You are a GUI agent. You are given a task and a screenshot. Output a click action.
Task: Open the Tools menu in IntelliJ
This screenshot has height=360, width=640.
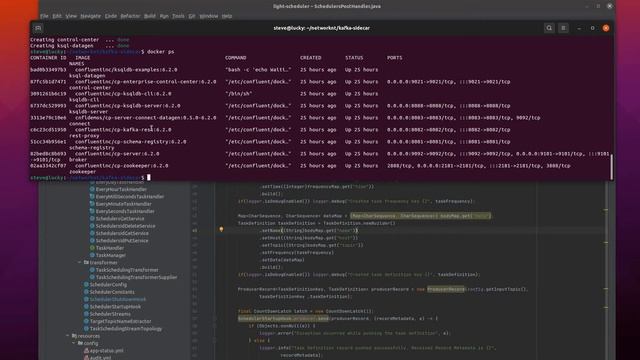[178, 16]
